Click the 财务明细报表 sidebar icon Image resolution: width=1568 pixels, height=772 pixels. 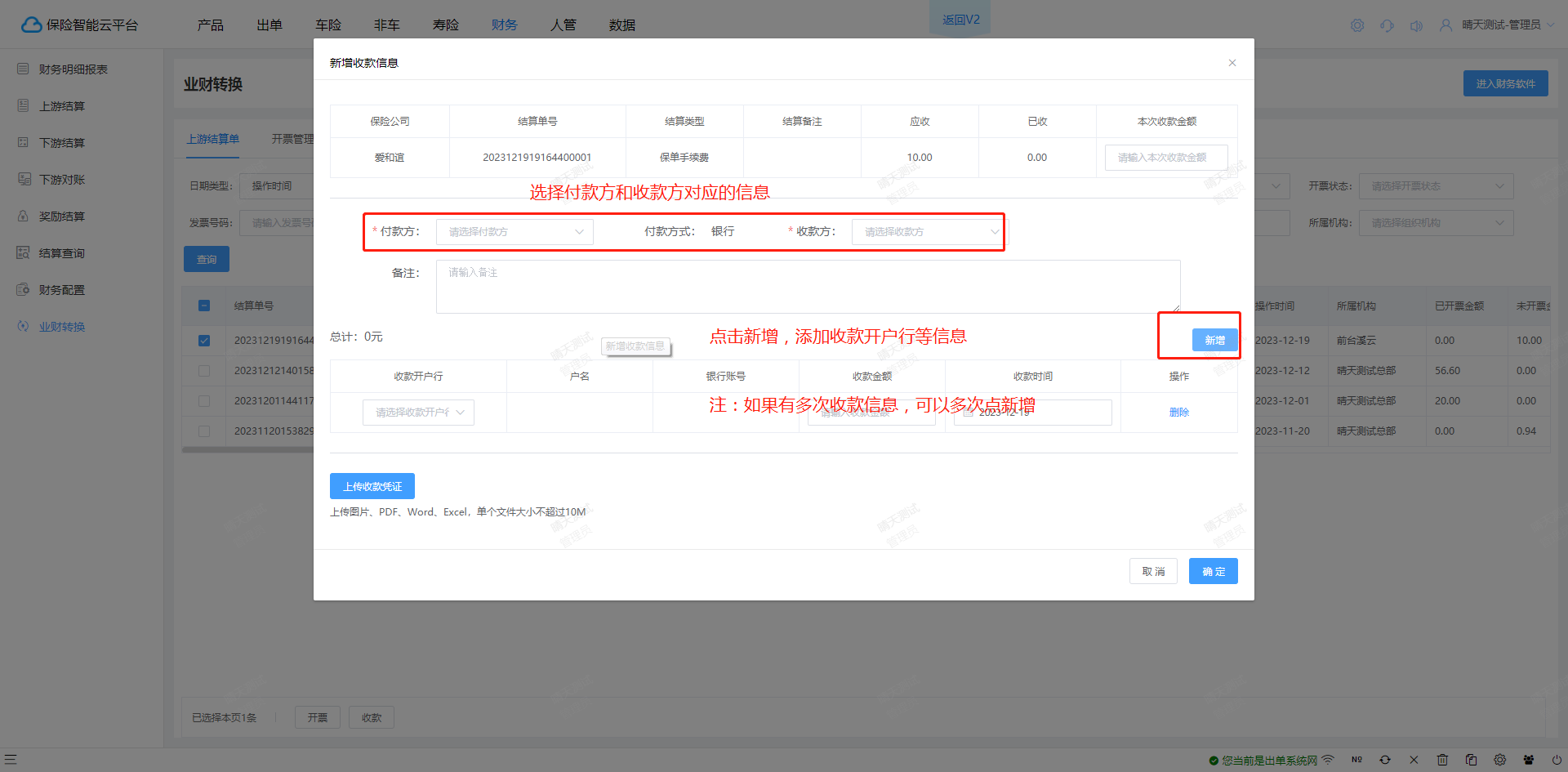(x=23, y=69)
